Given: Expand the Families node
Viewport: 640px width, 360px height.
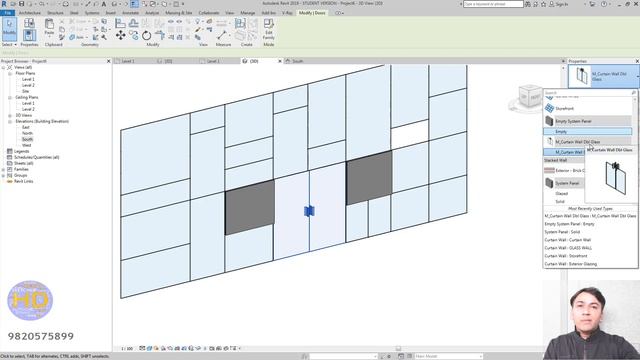Looking at the screenshot, I should (x=3, y=169).
